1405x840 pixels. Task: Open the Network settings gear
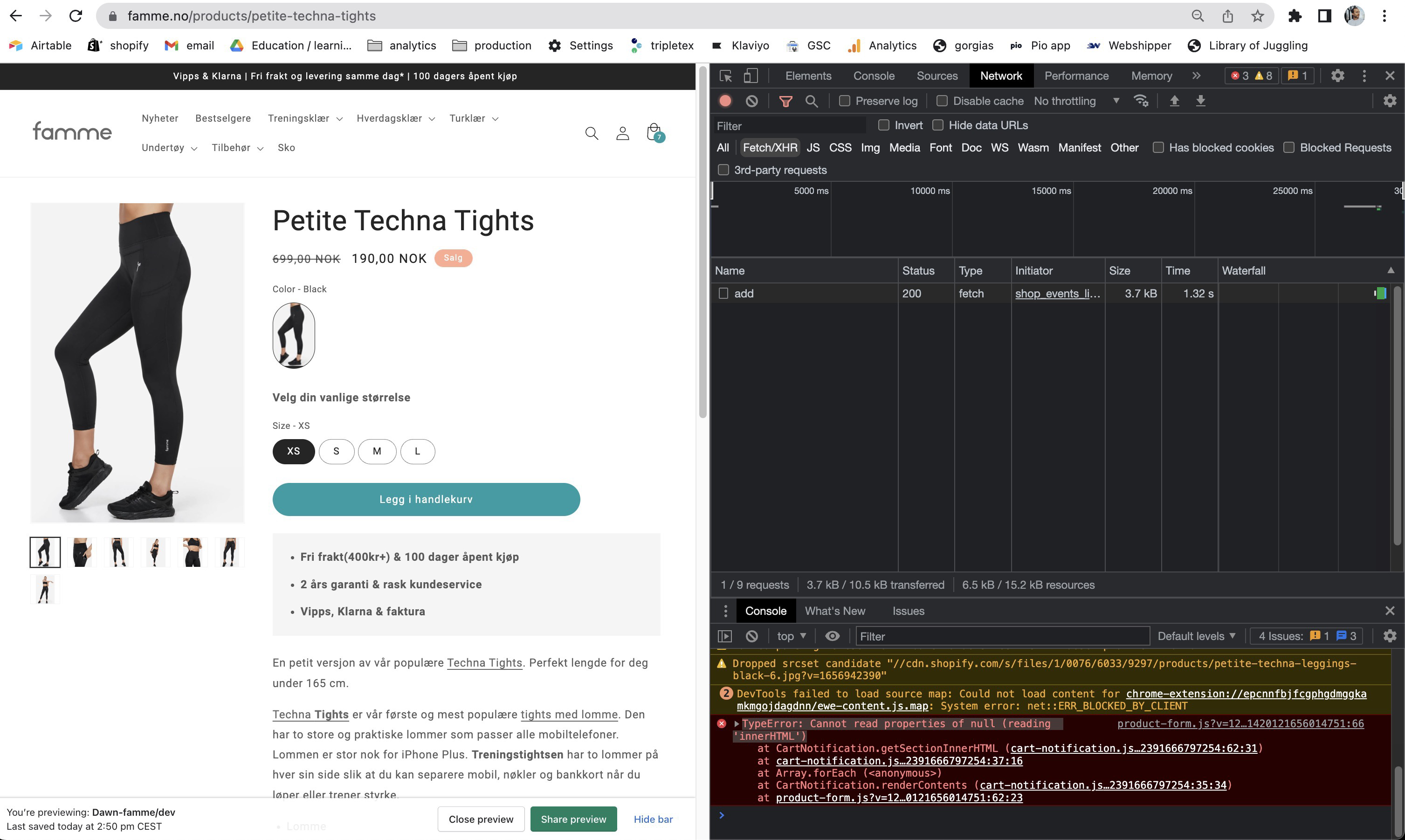pos(1390,101)
